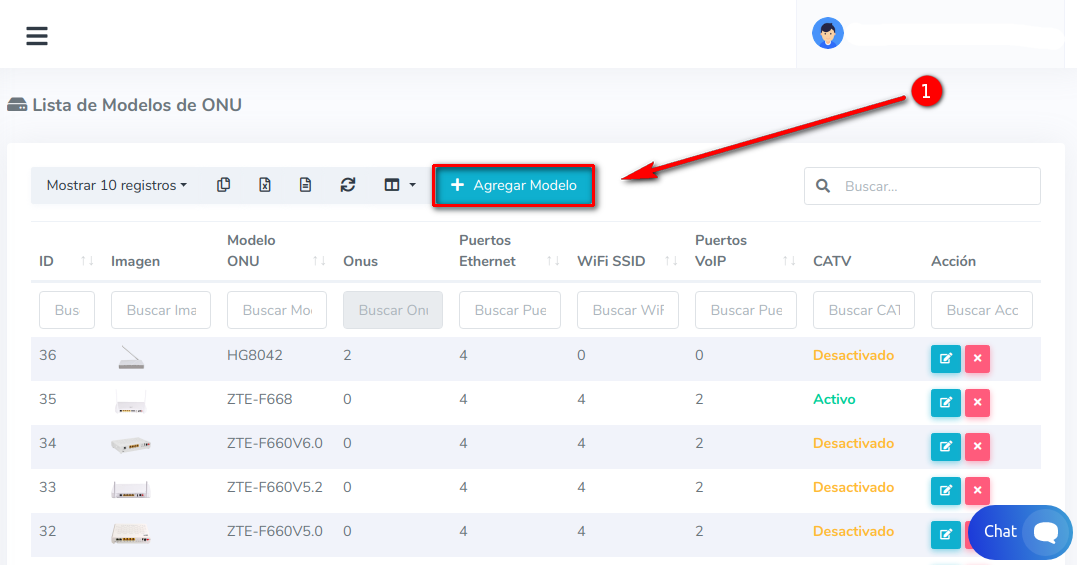Delete the ZTE-F660V5.2 model row
The width and height of the screenshot is (1077, 565).
(x=977, y=491)
